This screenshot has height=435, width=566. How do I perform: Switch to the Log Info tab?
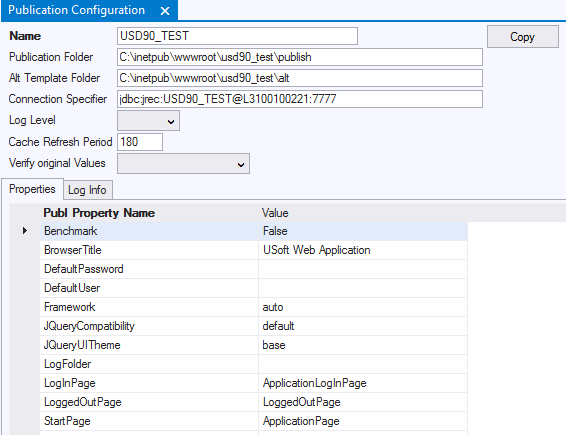pyautogui.click(x=88, y=190)
